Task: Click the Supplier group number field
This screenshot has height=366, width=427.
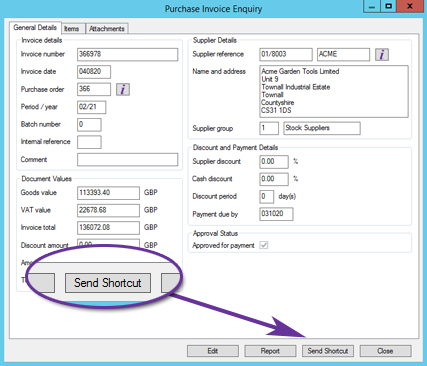Action: pos(269,128)
